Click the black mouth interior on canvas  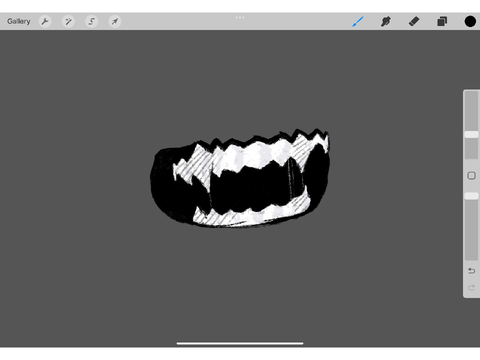tap(250, 190)
